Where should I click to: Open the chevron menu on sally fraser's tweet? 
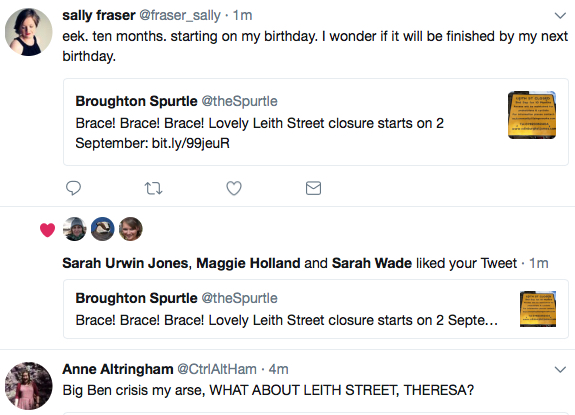point(560,15)
